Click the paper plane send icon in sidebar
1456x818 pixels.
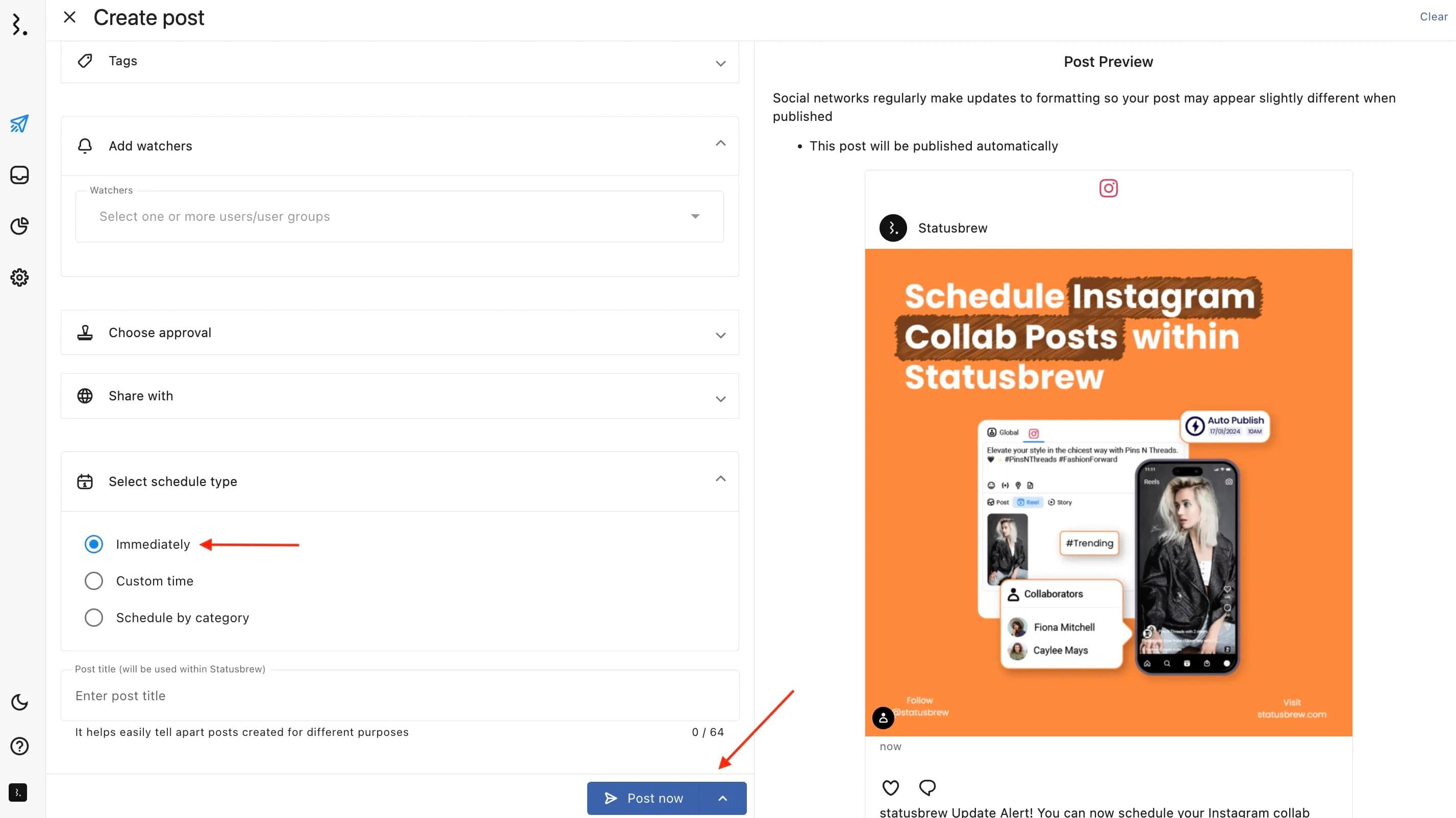point(19,123)
